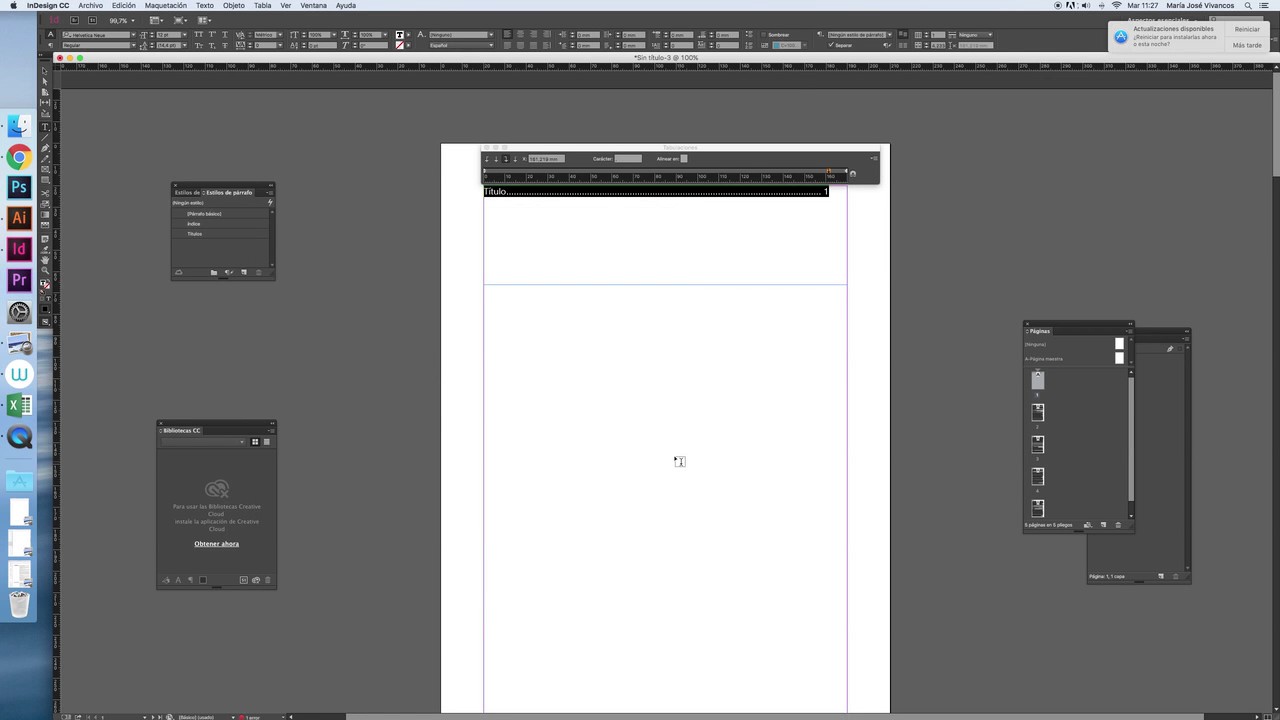Select the Type tool in the toolbox
Viewport: 1280px width, 720px height.
point(45,126)
